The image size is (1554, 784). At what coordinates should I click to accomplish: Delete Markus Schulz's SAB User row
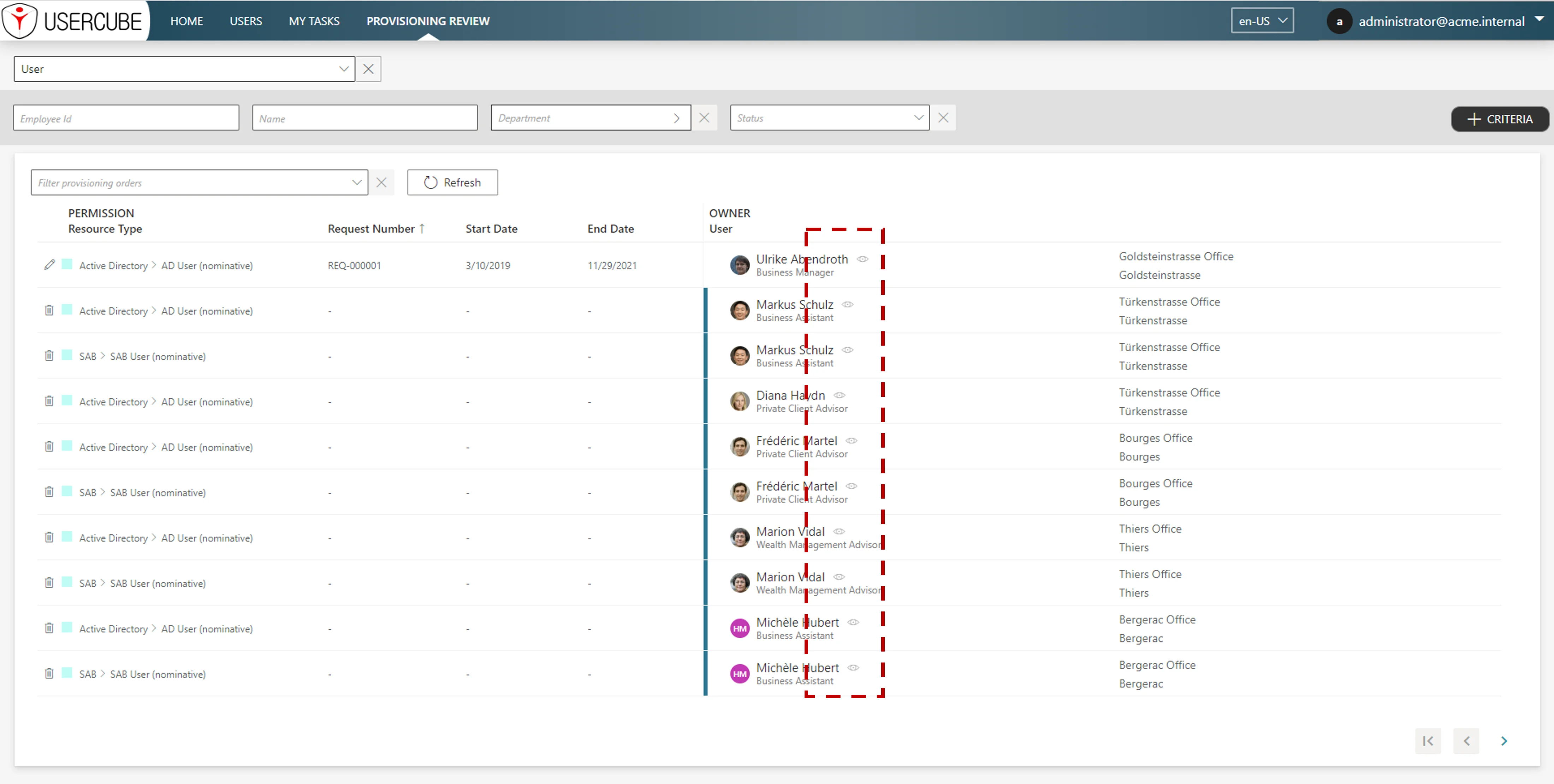pyautogui.click(x=49, y=356)
